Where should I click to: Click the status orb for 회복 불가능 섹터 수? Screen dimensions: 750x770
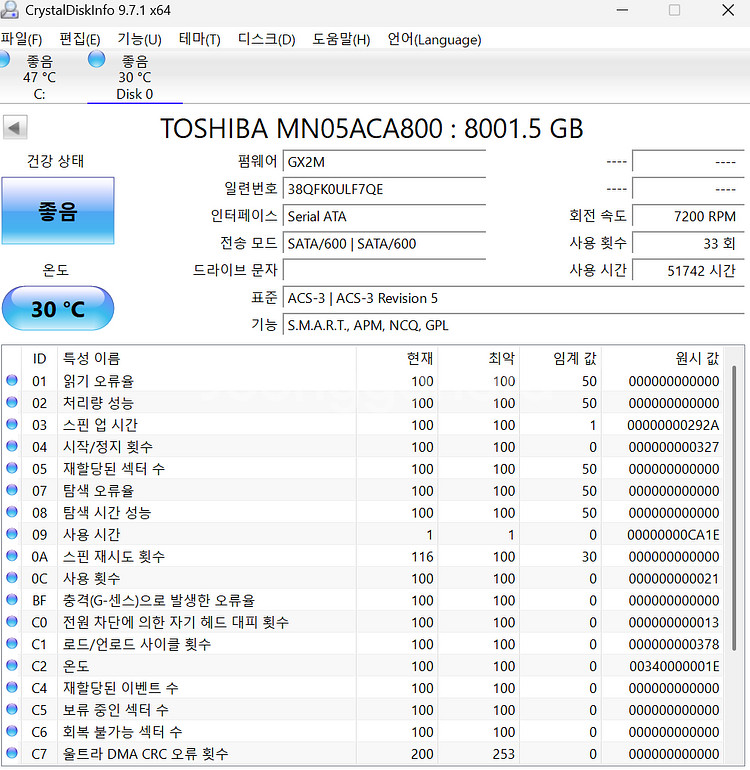click(x=12, y=731)
